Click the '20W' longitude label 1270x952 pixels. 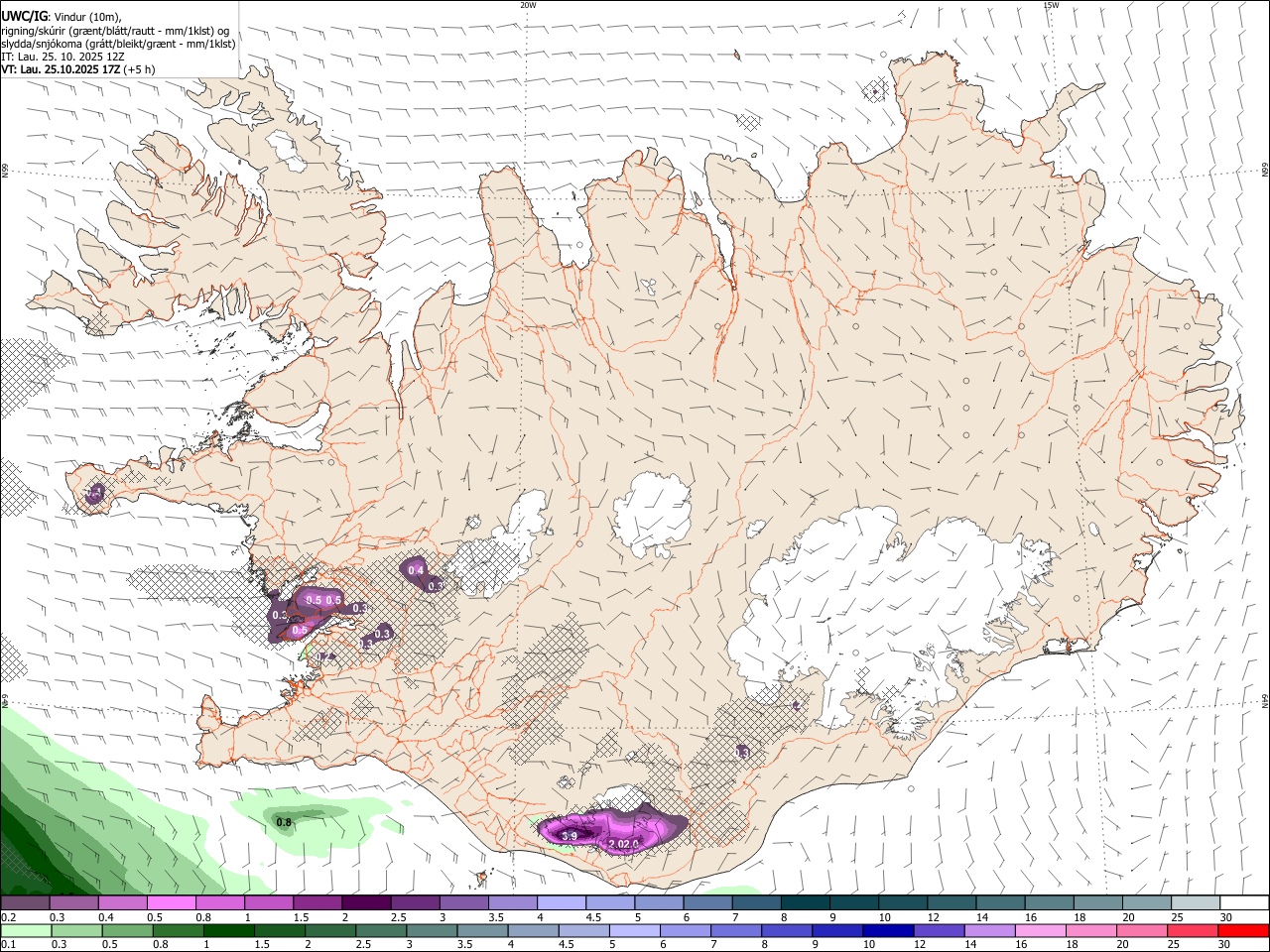click(528, 5)
